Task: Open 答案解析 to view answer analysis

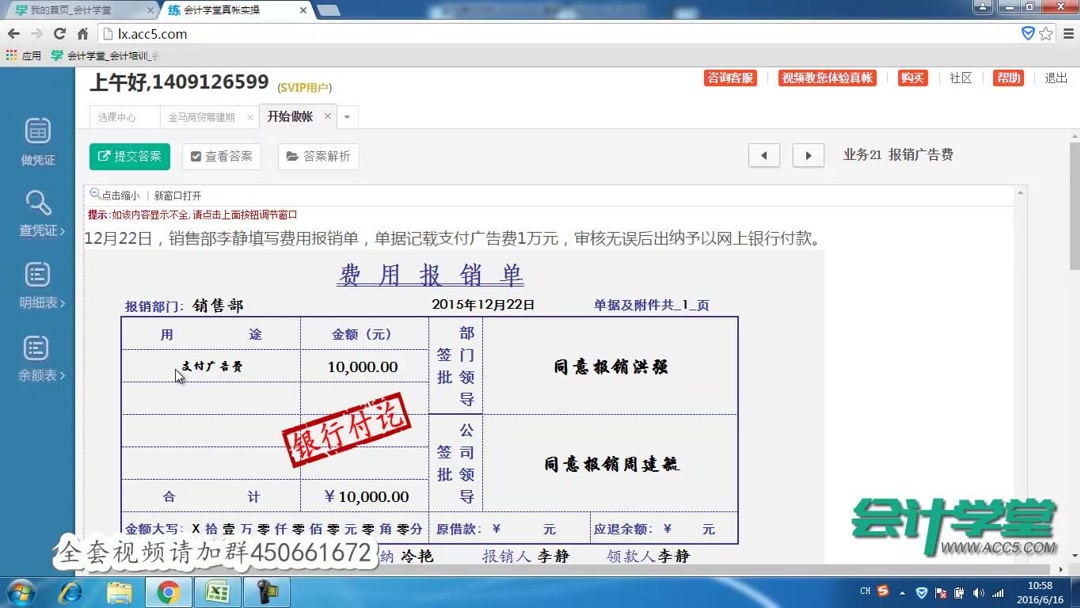Action: [x=318, y=156]
